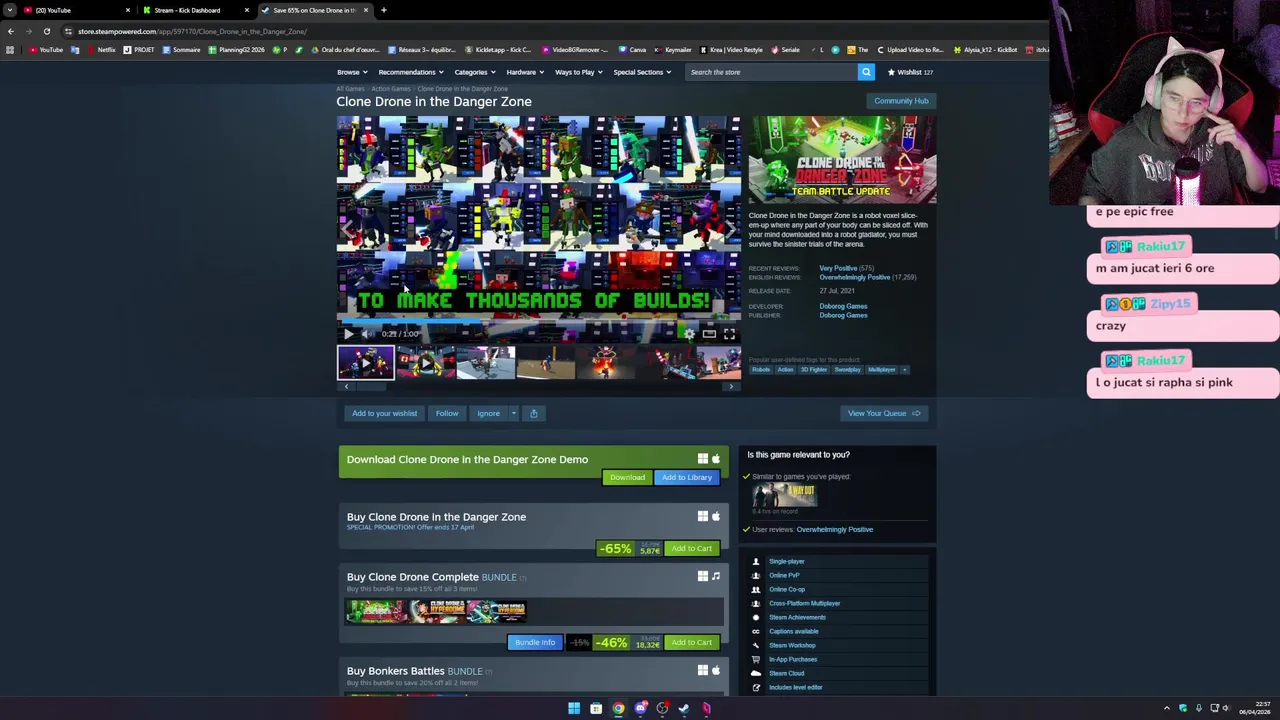Go back in the browser

coord(11,31)
